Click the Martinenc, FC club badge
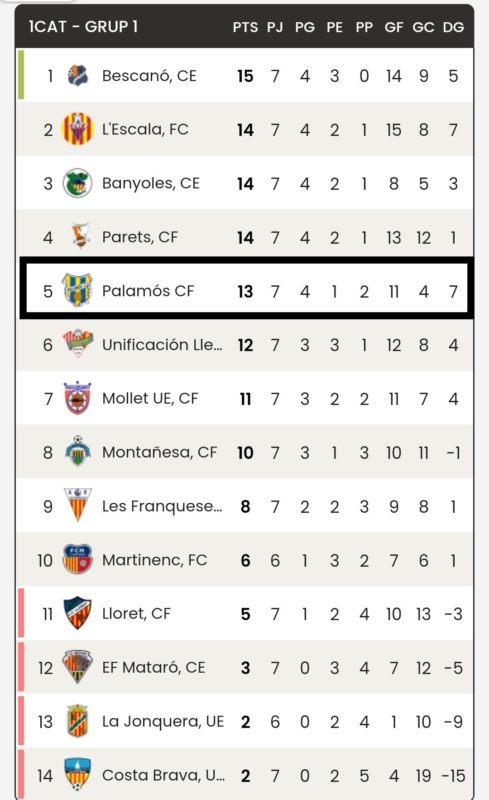Screen dimensions: 489x800 coord(78,559)
